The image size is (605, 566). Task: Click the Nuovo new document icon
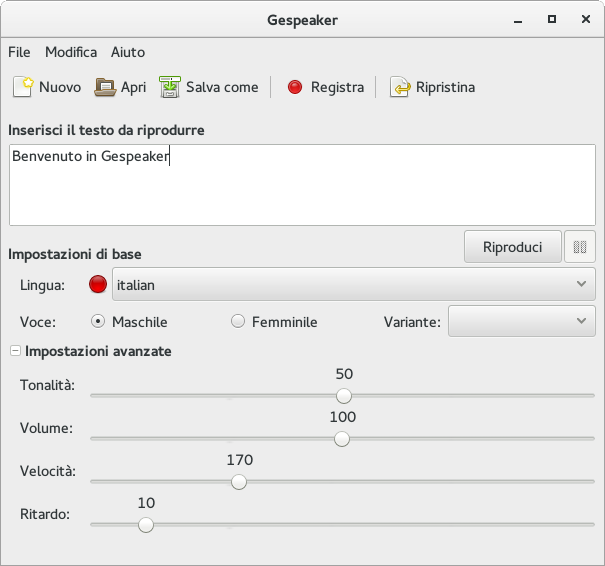[23, 87]
